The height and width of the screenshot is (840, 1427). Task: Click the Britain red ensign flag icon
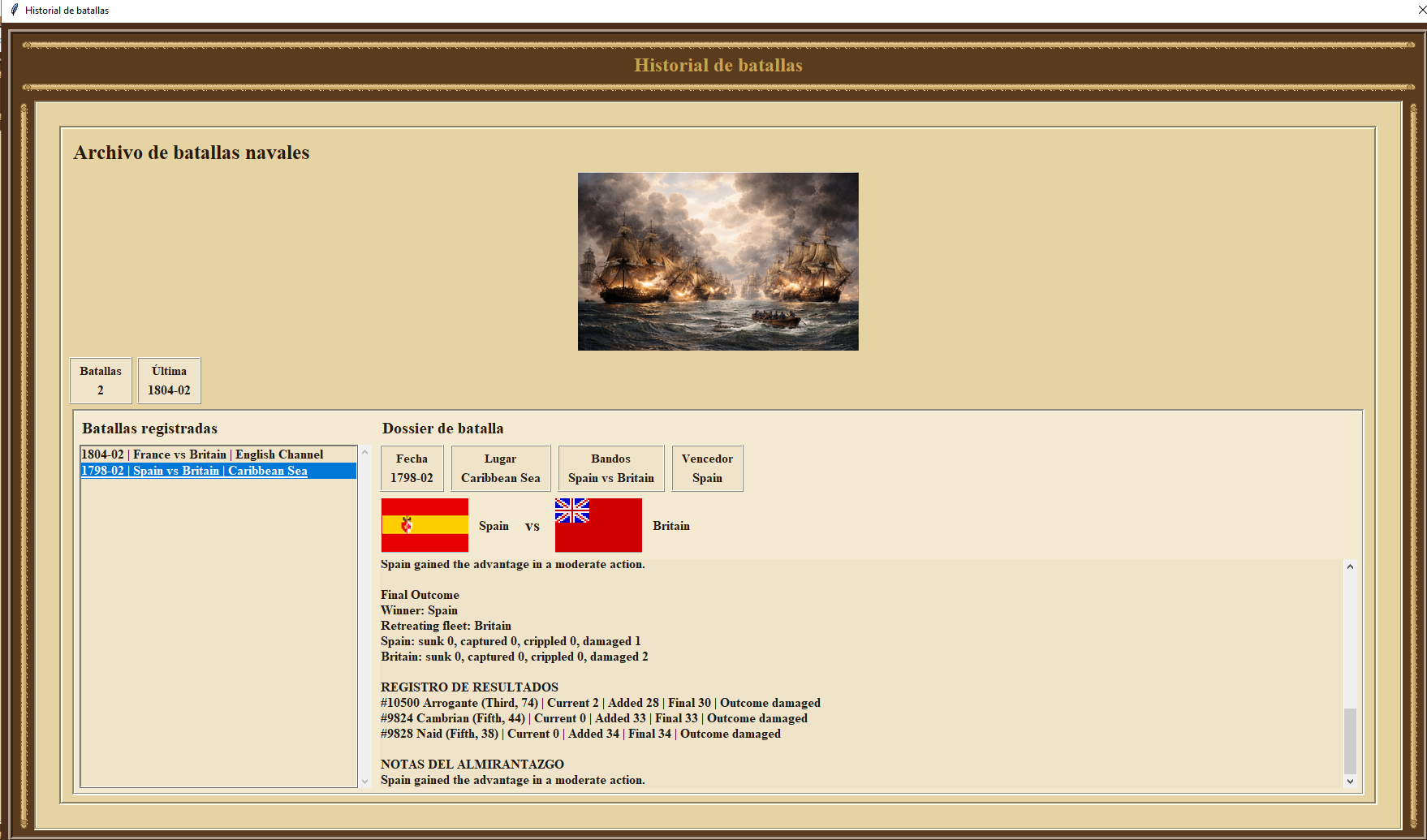click(598, 525)
